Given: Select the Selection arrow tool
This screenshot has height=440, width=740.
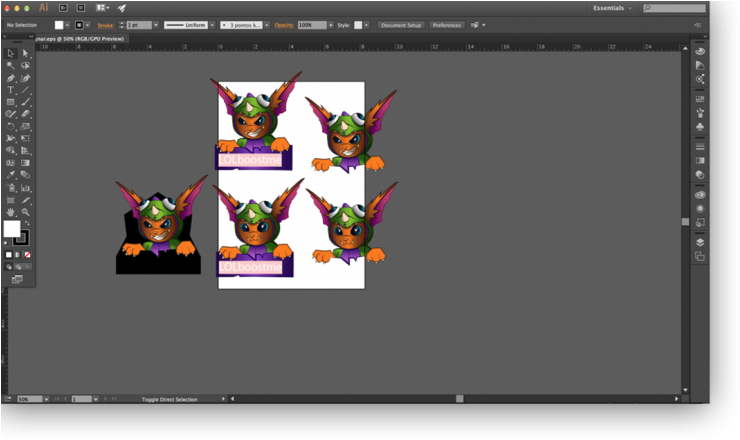Looking at the screenshot, I should click(x=11, y=53).
